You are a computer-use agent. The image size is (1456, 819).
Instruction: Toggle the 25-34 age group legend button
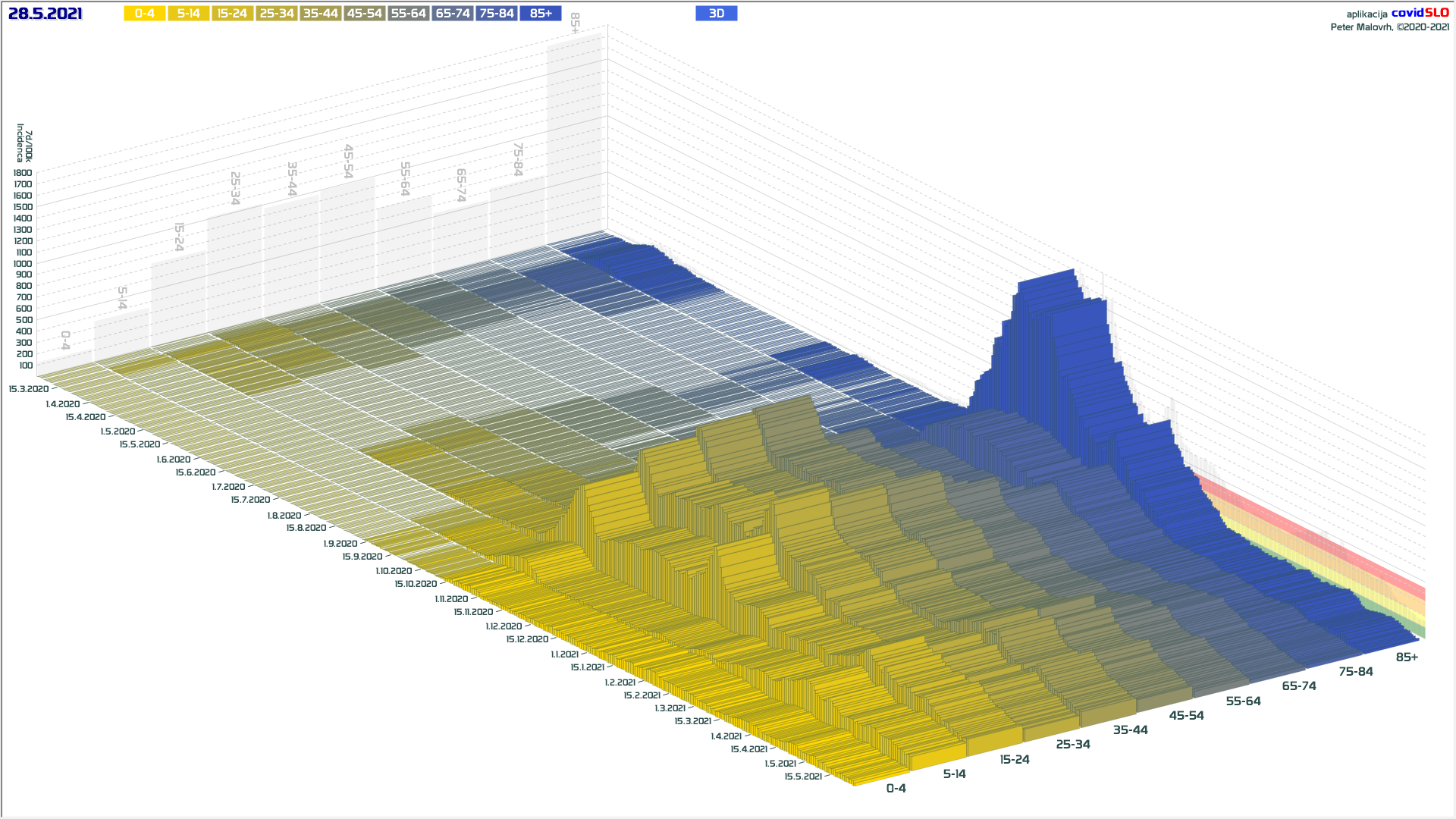(277, 14)
